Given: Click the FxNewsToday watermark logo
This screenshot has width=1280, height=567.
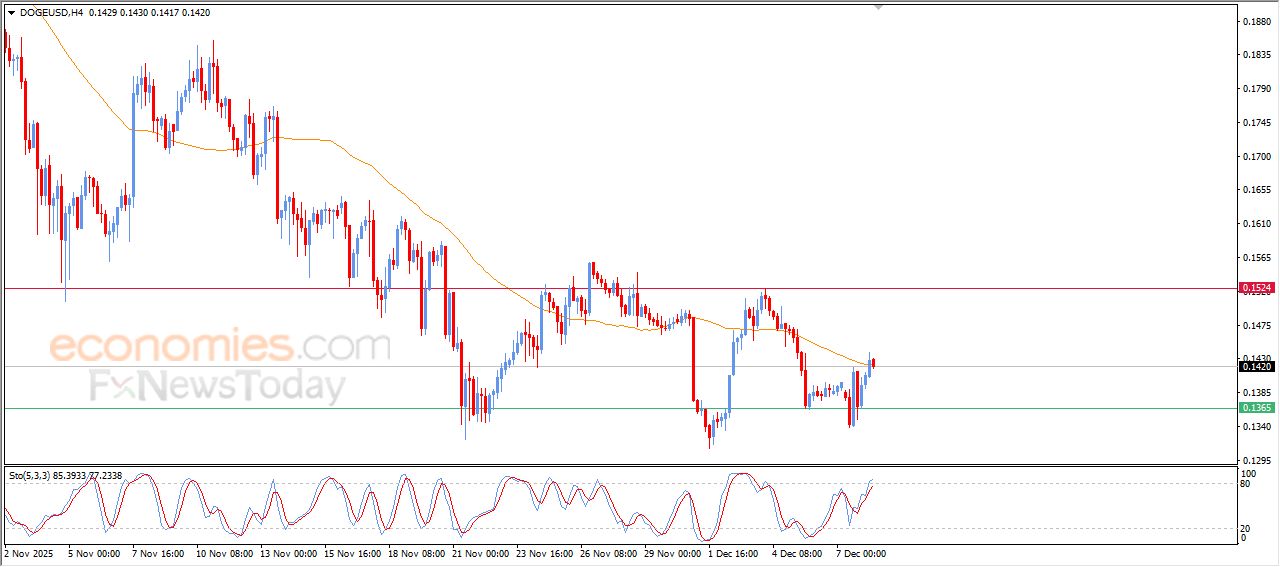Looking at the screenshot, I should (217, 385).
